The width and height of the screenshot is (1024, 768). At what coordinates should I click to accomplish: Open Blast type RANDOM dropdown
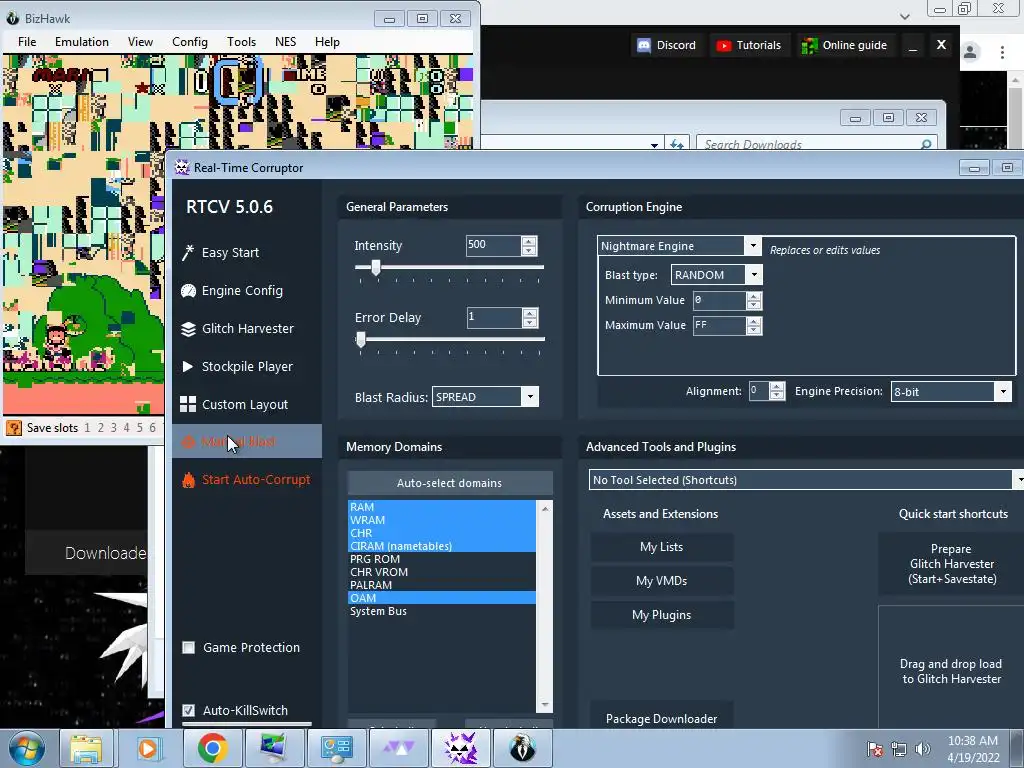click(x=754, y=274)
